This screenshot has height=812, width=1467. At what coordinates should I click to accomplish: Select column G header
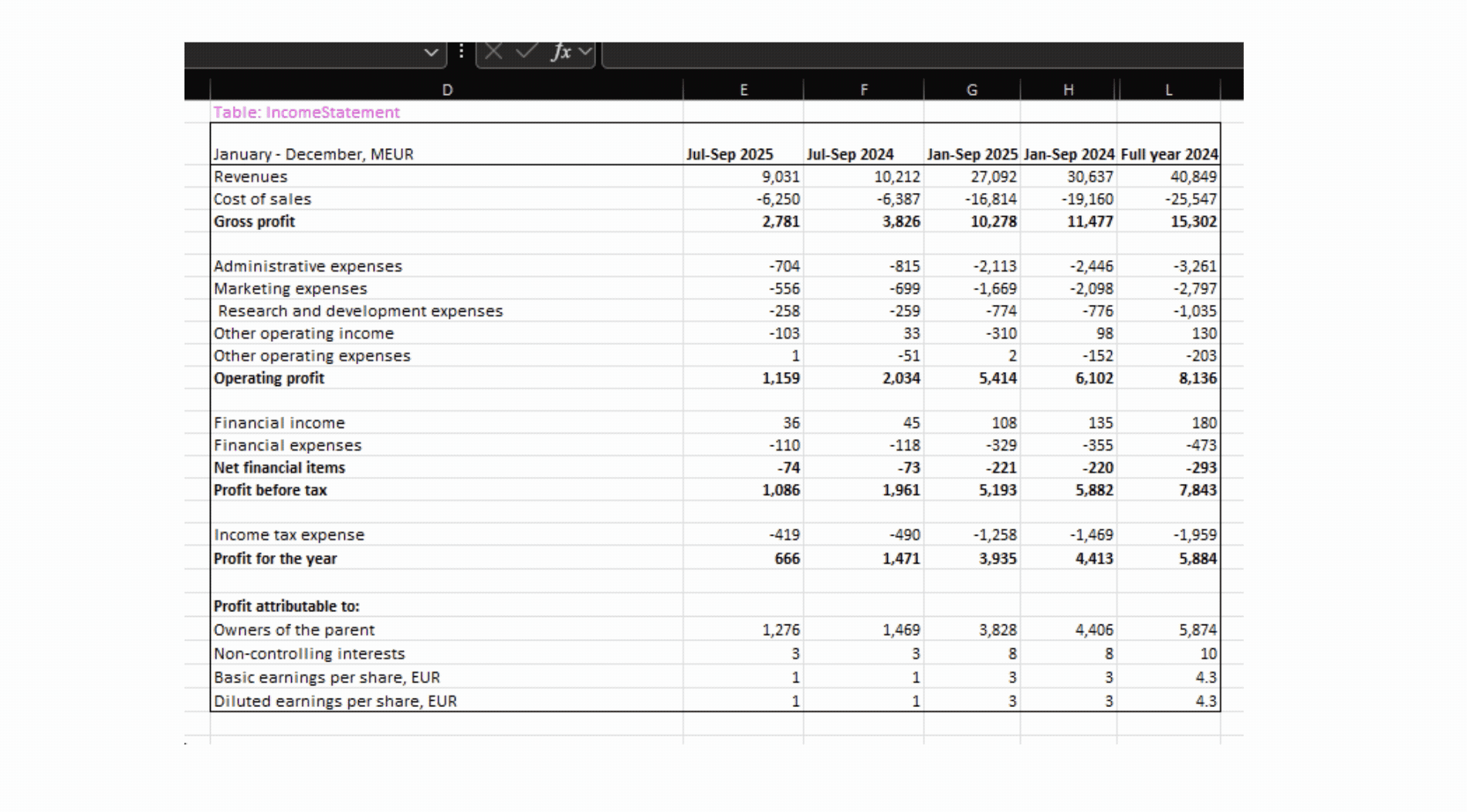coord(971,90)
